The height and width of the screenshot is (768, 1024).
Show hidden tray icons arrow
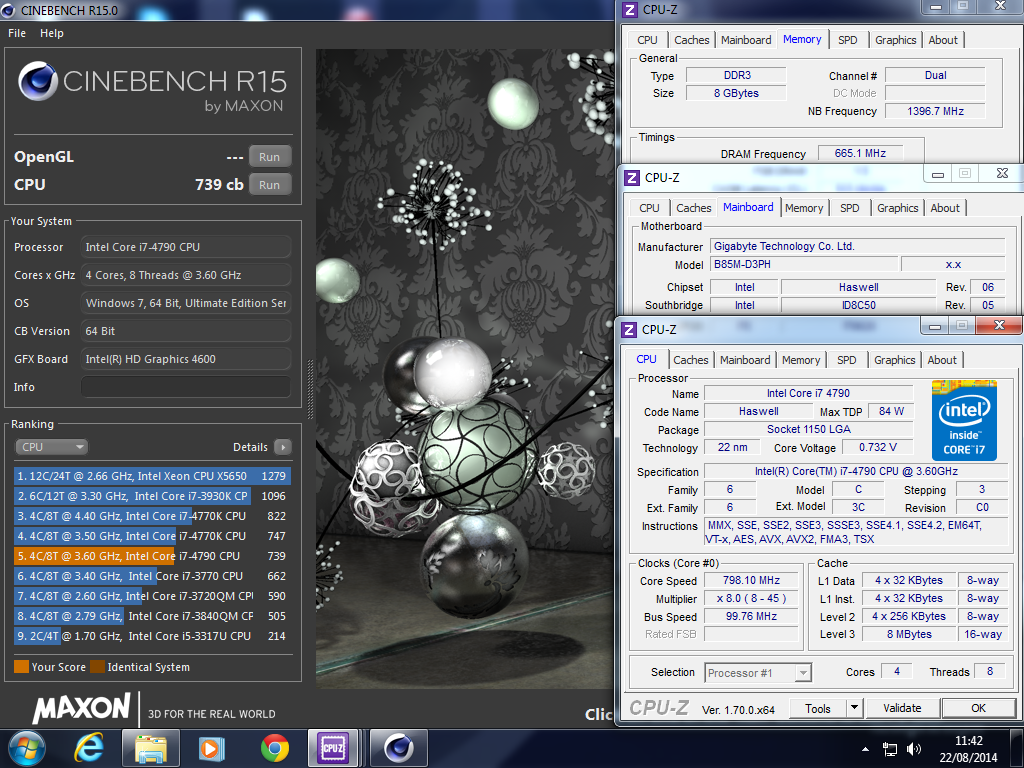(x=865, y=749)
